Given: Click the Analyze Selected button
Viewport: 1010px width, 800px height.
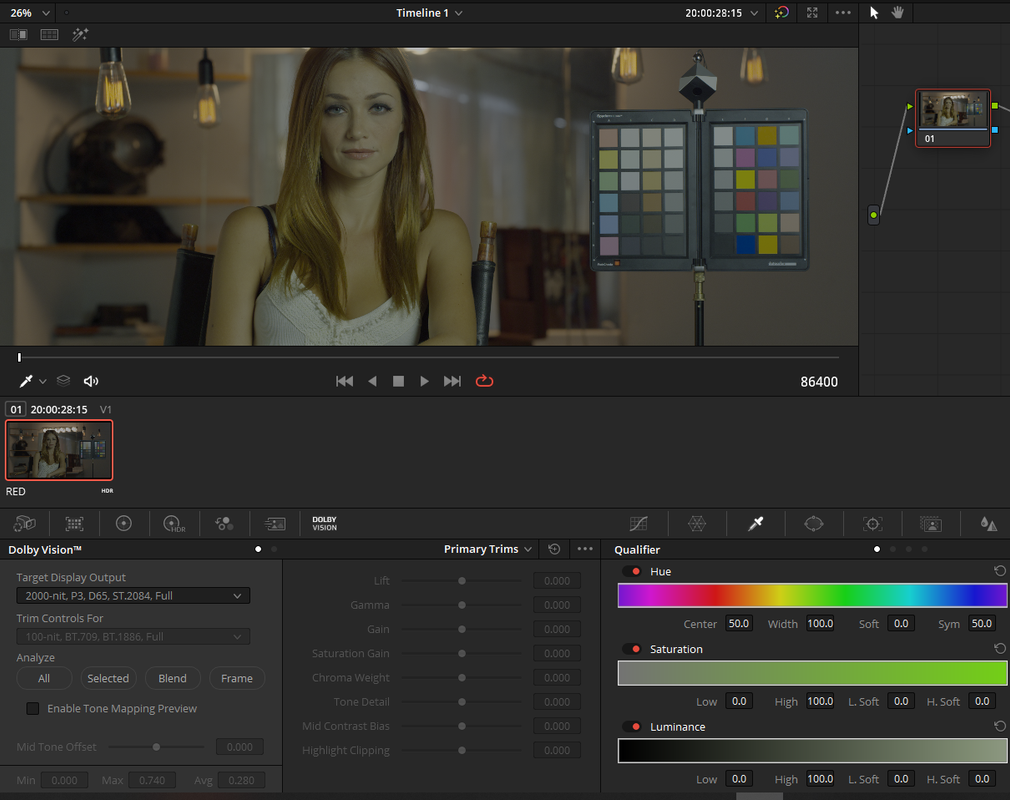Looking at the screenshot, I should pyautogui.click(x=108, y=678).
